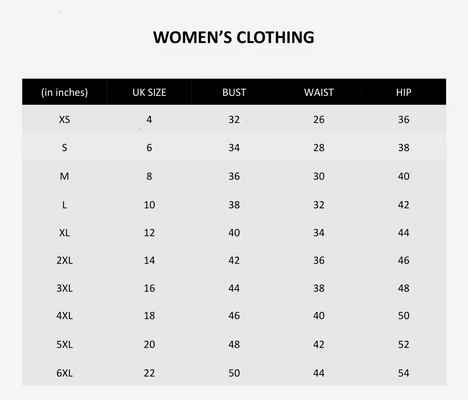468x400 pixels.
Task: Select hip value 54 cell
Action: (x=403, y=373)
